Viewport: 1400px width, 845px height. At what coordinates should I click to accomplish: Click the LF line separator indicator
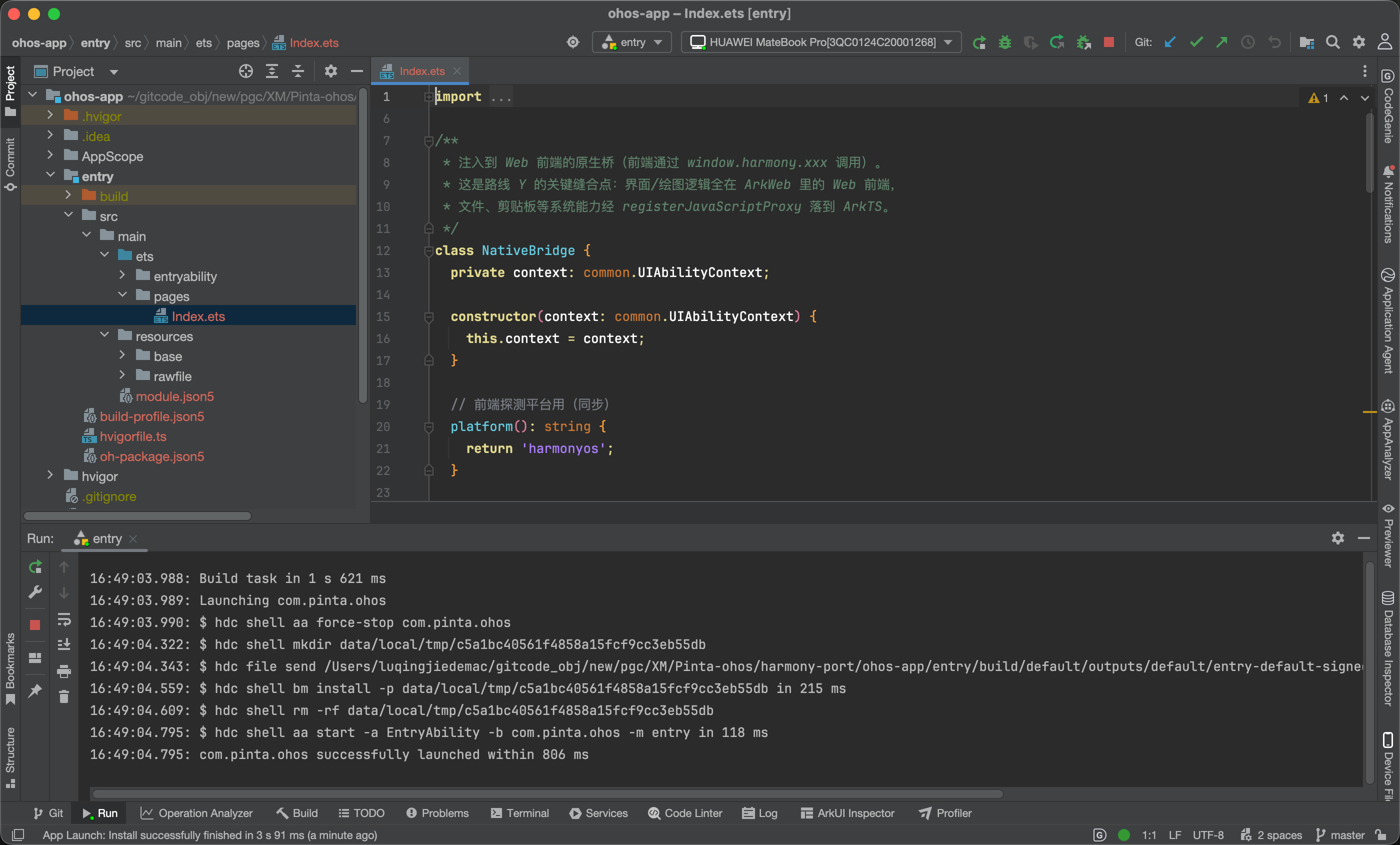[x=1175, y=835]
